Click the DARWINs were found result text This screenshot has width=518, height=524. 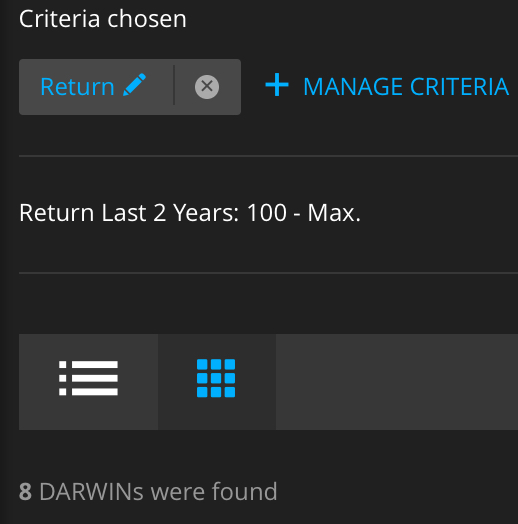[x=158, y=492]
